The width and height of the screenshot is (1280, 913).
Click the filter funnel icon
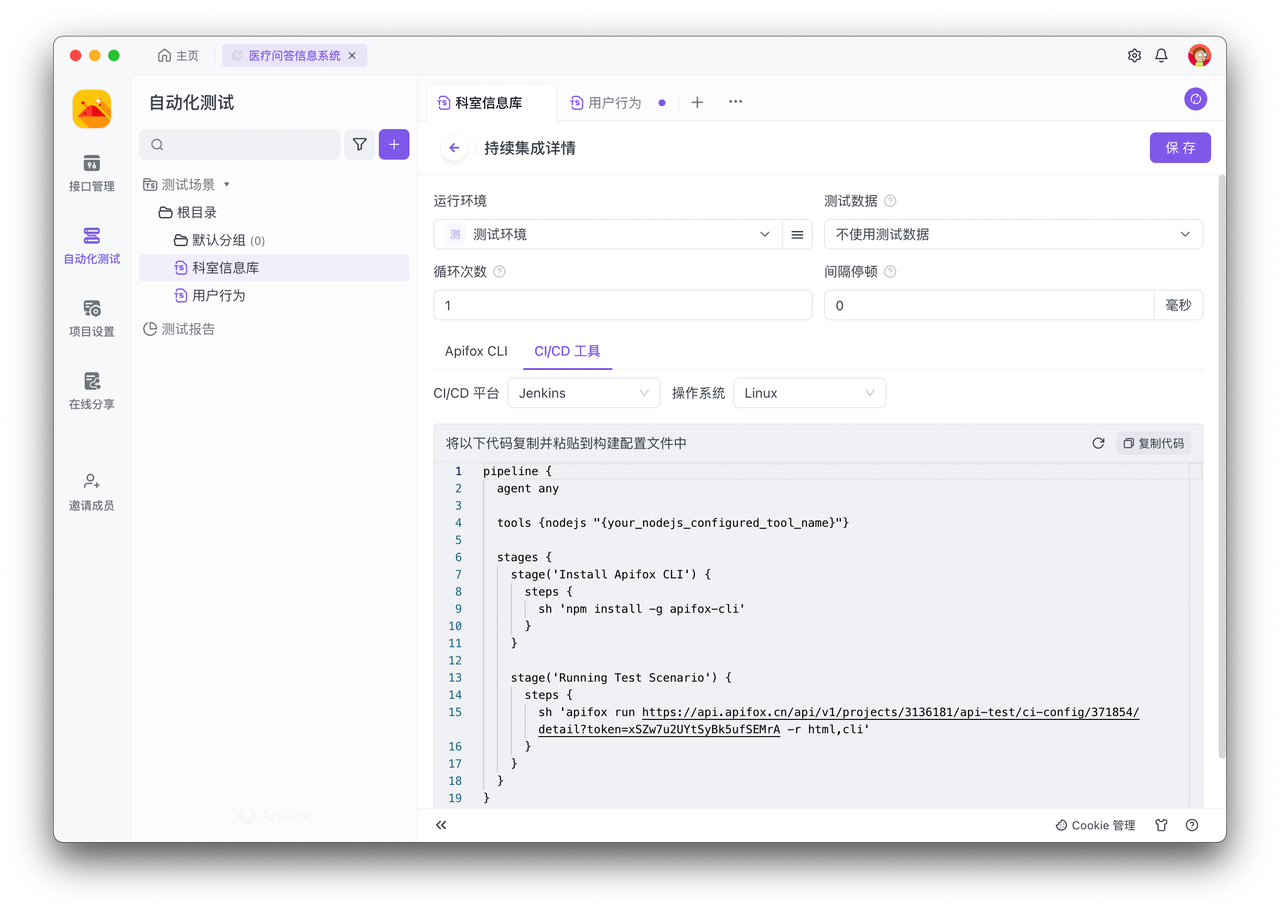(359, 145)
